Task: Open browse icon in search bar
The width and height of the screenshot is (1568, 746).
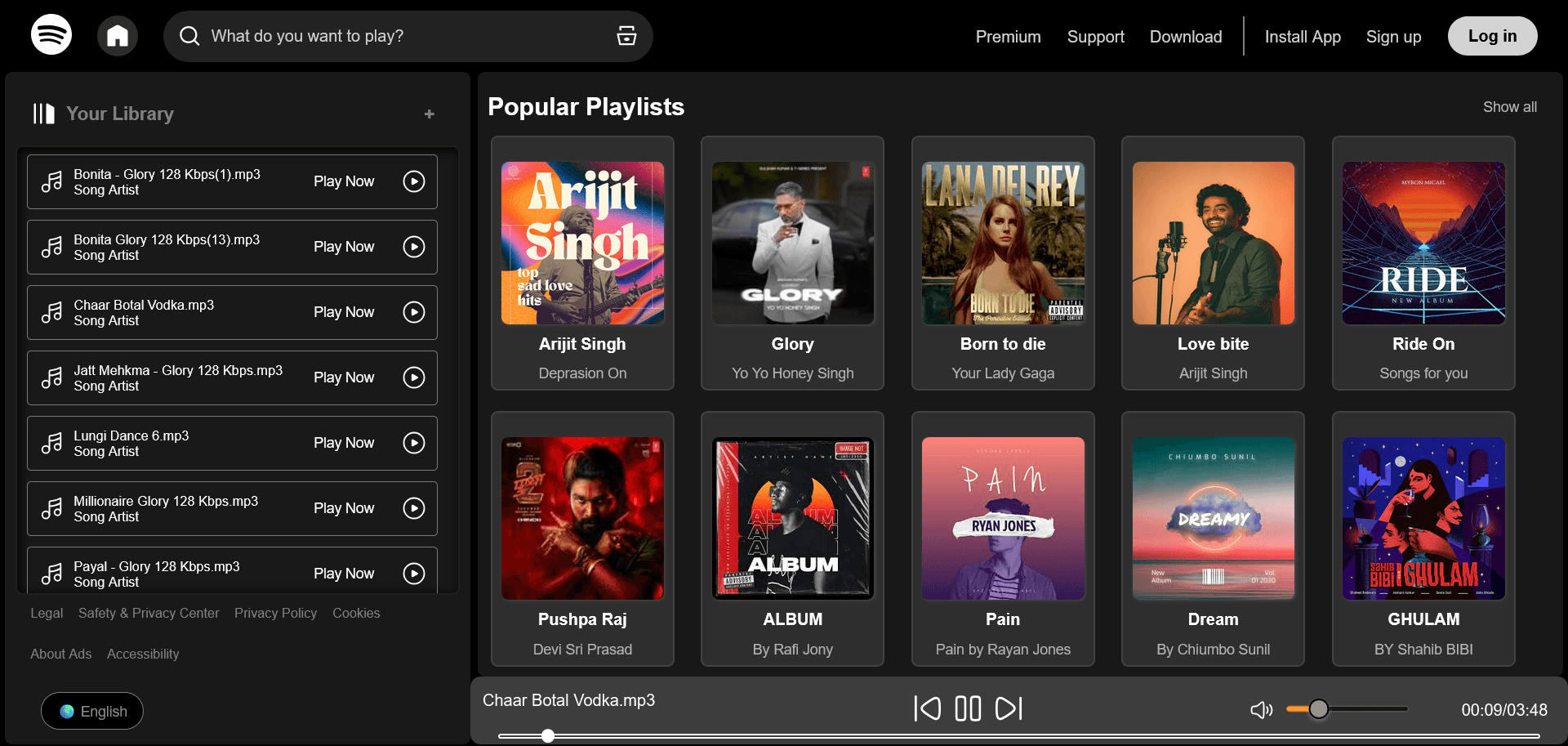Action: point(626,36)
